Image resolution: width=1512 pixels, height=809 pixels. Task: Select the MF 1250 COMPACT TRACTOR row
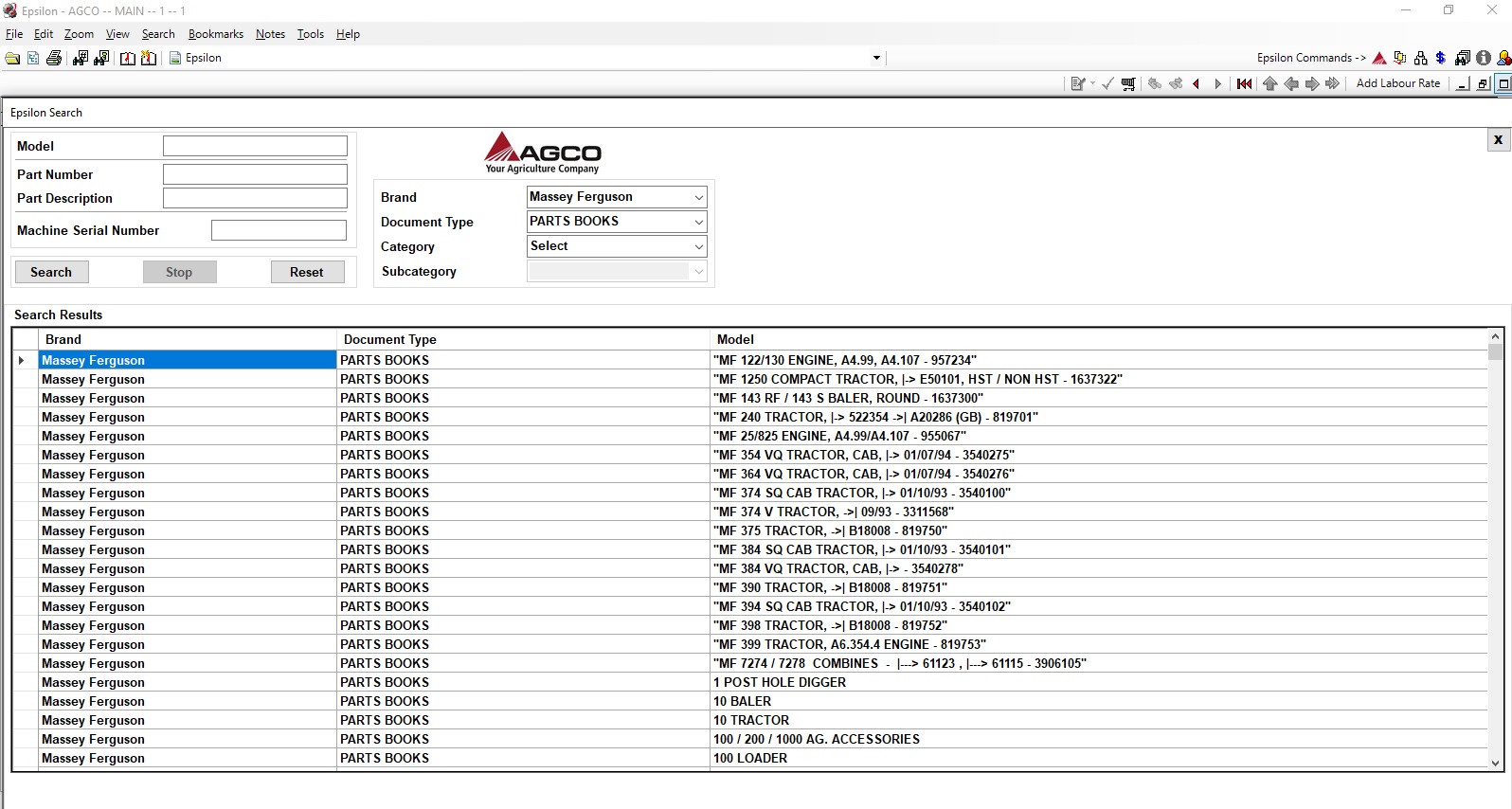coord(750,379)
